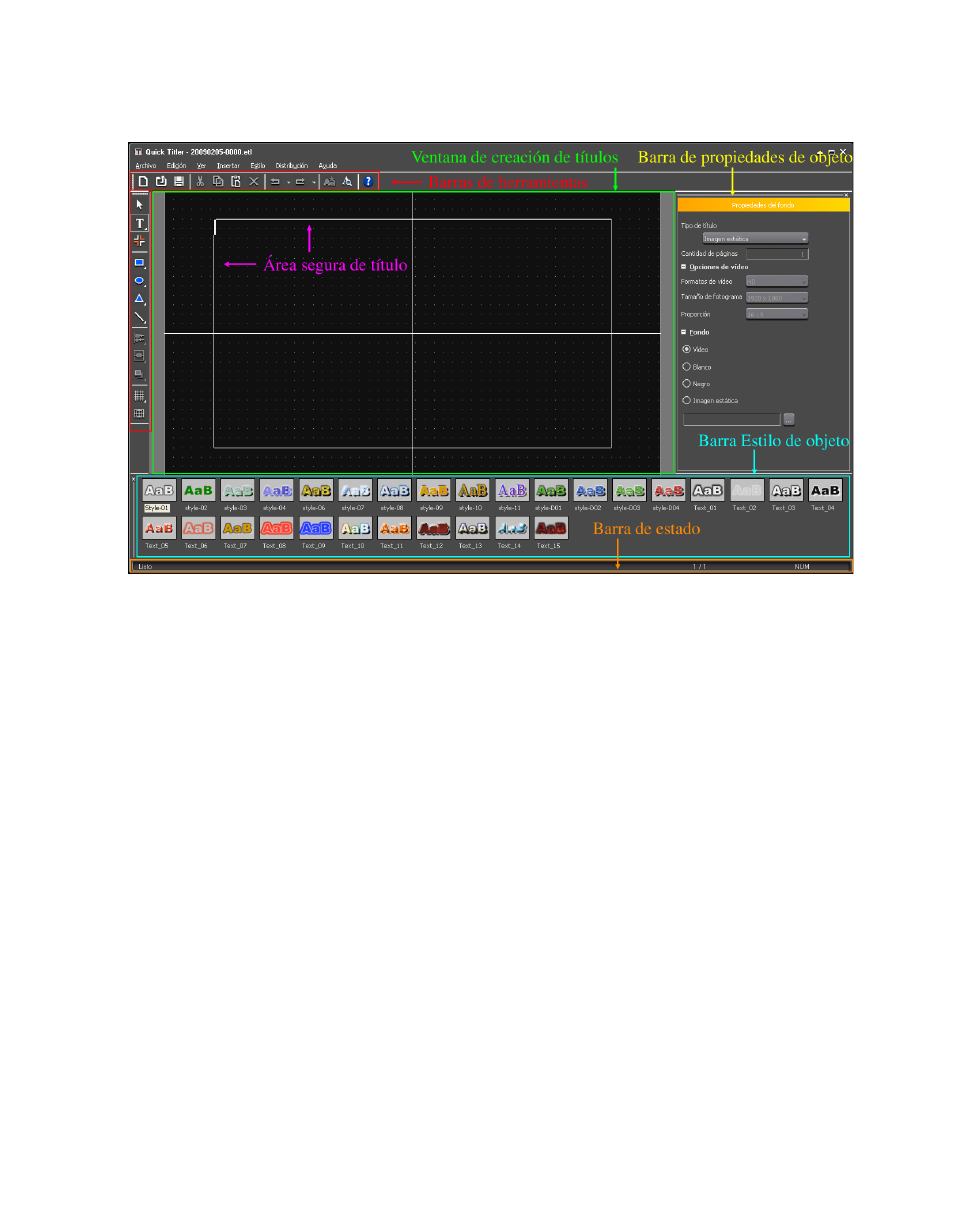Image resolution: width=954 pixels, height=1227 pixels.
Task: Click the browse '...' button
Action: point(789,419)
